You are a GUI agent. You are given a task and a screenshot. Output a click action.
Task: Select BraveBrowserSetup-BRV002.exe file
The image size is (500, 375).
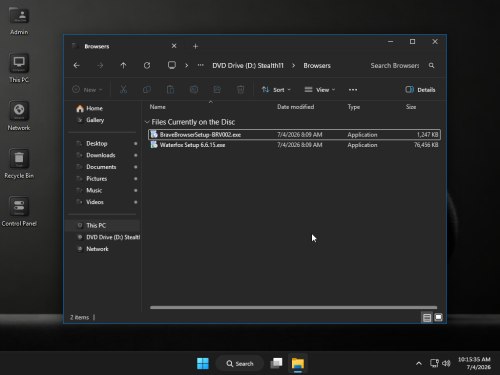(x=294, y=135)
